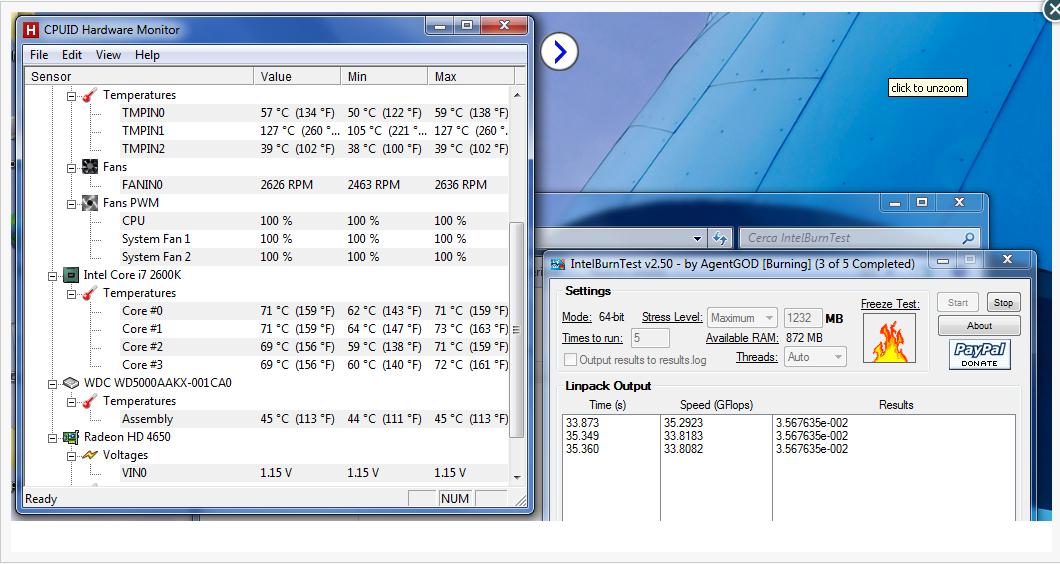Click the fan icon next to Fans PWM
The height and width of the screenshot is (564, 1060).
(x=90, y=202)
